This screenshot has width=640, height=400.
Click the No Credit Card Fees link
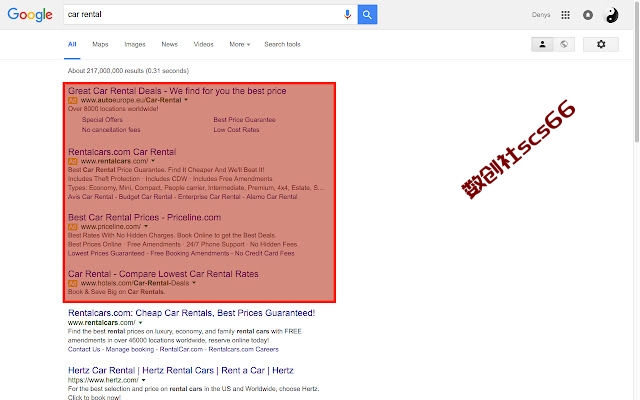(264, 253)
